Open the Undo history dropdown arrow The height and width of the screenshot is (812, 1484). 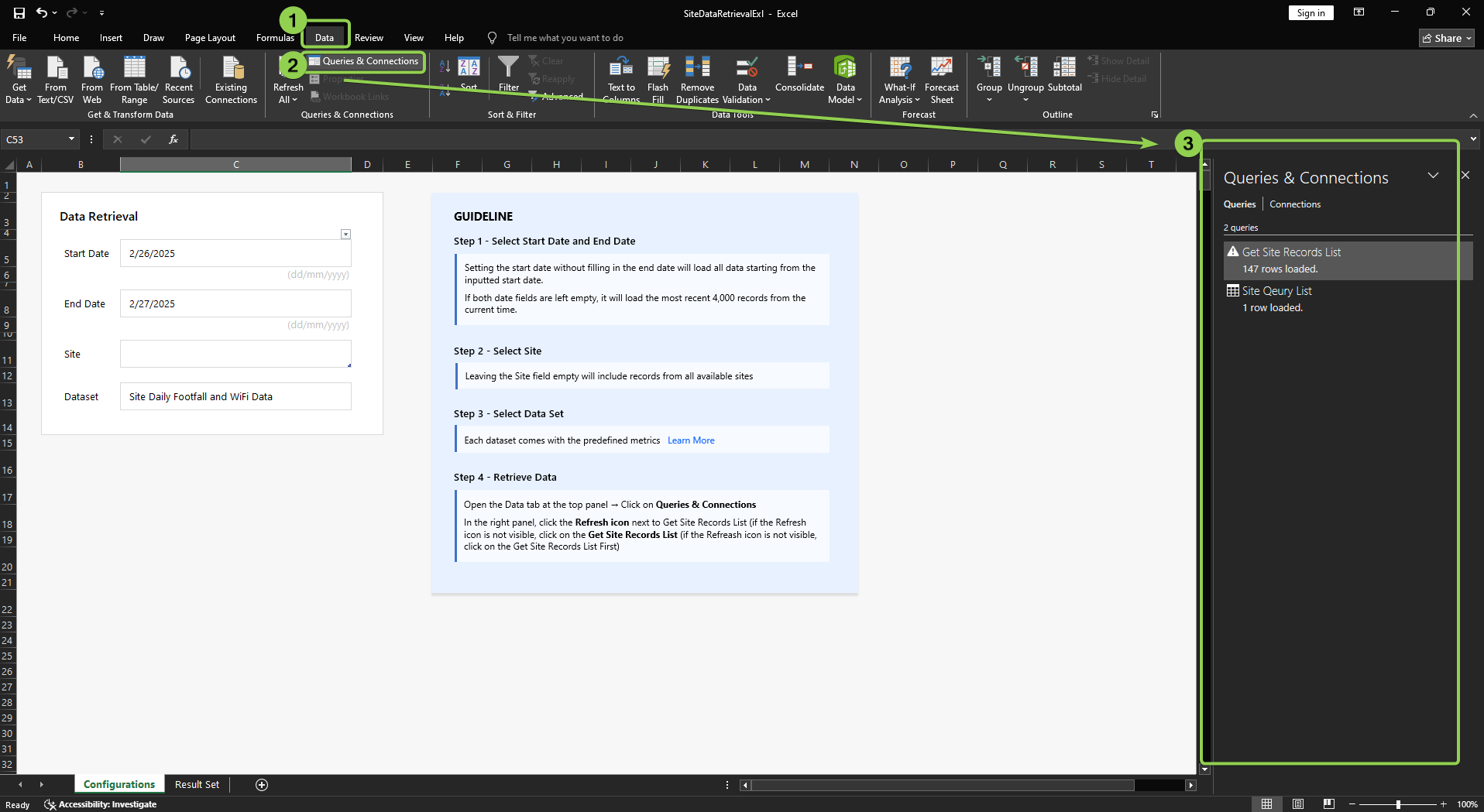tap(54, 13)
